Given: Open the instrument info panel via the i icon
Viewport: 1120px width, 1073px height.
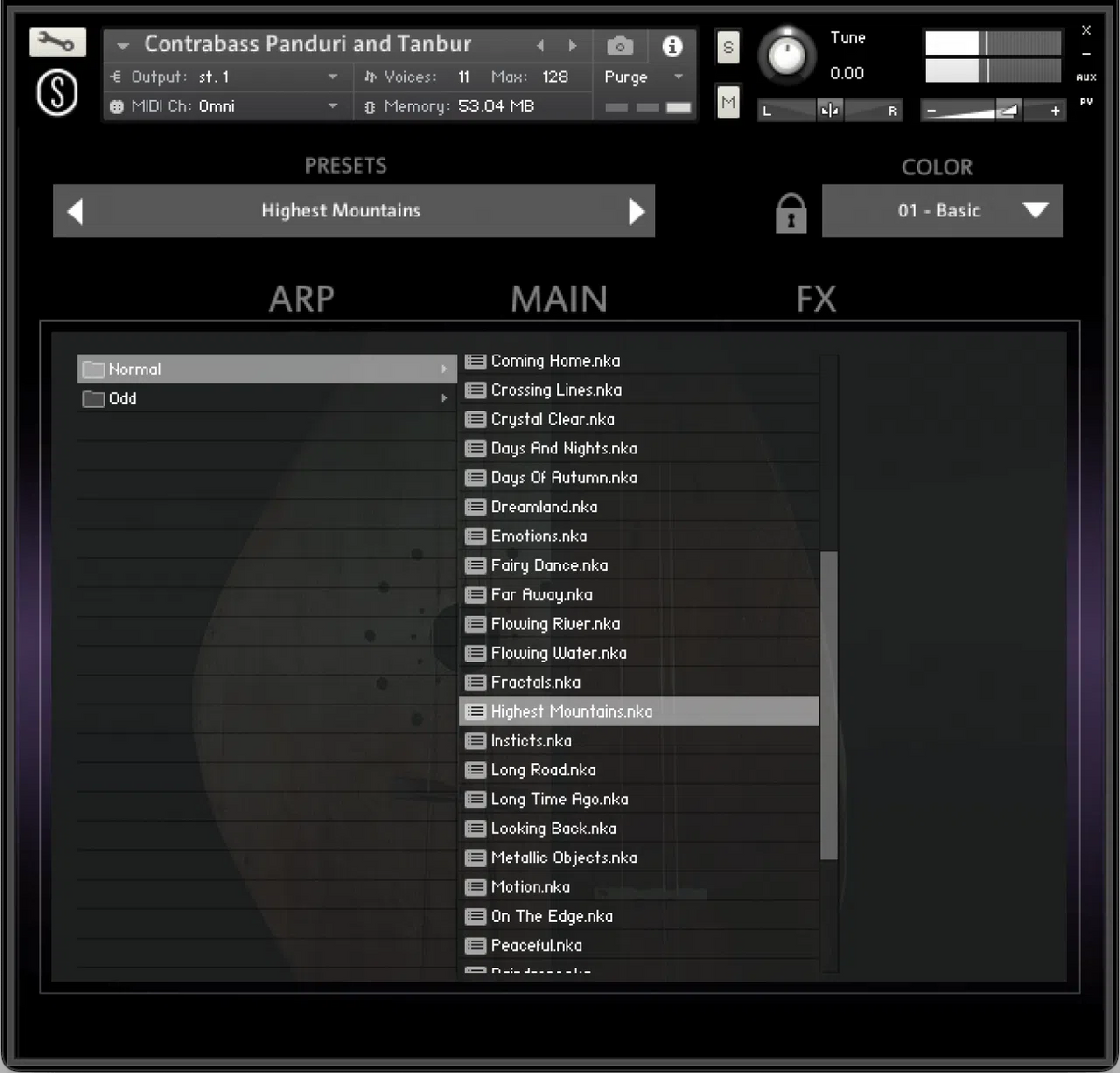Looking at the screenshot, I should 671,45.
